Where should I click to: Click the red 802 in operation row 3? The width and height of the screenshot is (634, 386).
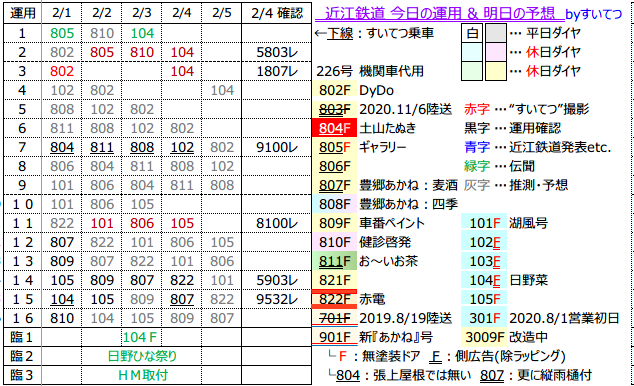tap(62, 71)
